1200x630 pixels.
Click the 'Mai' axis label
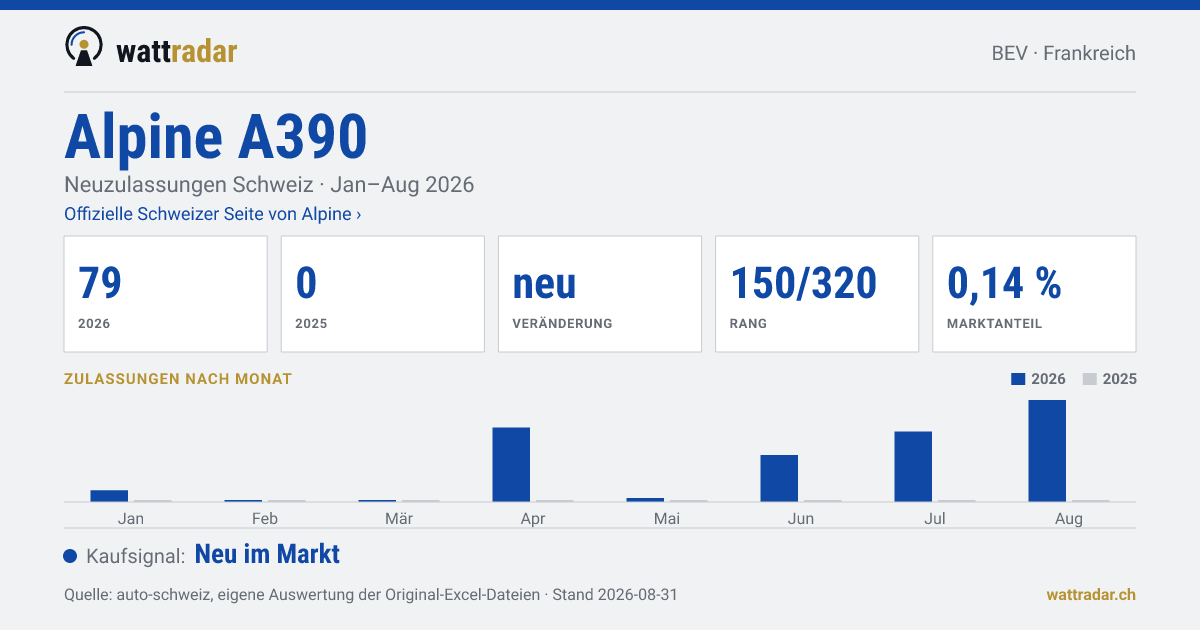tap(667, 518)
